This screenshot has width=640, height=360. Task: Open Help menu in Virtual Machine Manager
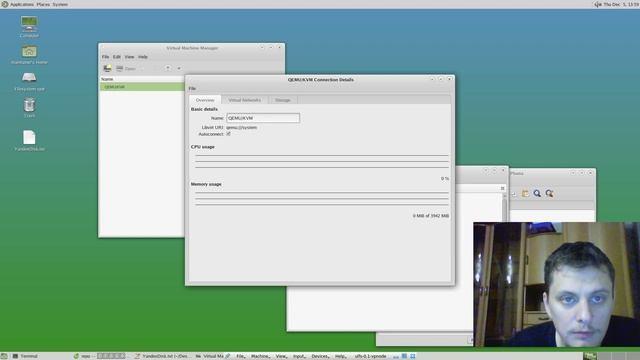142,57
